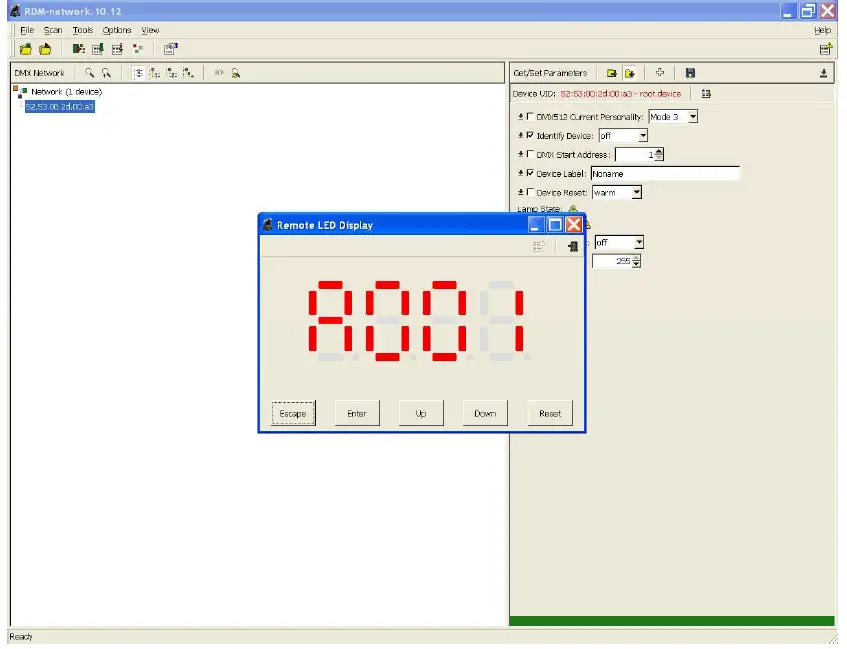Open the Tools menu

click(x=82, y=30)
